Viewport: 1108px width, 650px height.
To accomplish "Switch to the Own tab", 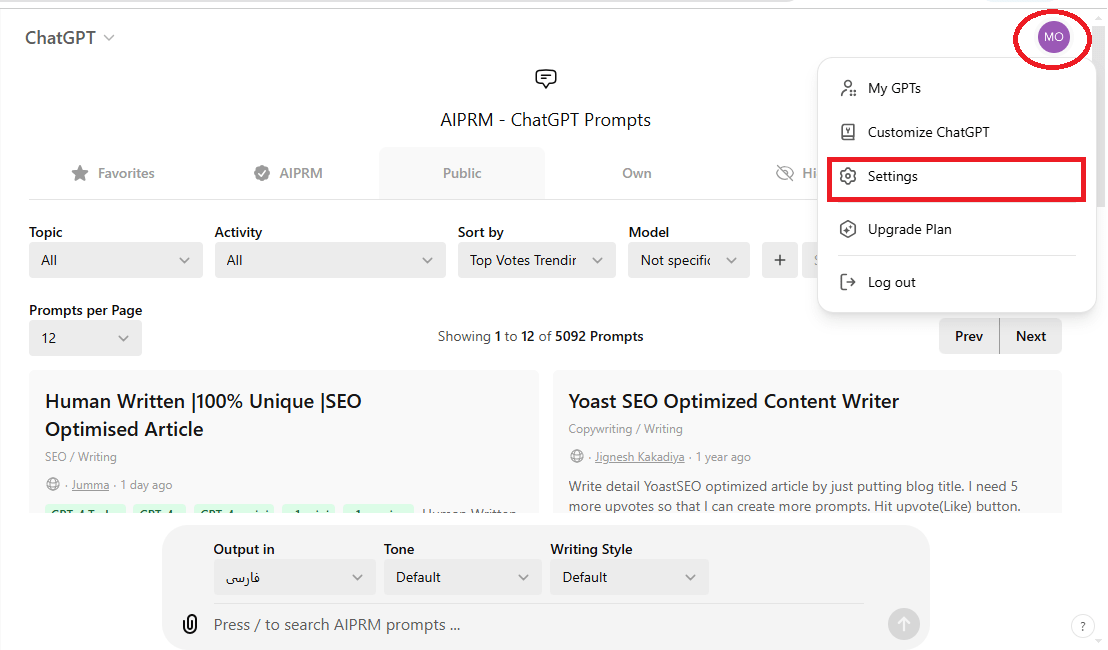I will click(637, 173).
